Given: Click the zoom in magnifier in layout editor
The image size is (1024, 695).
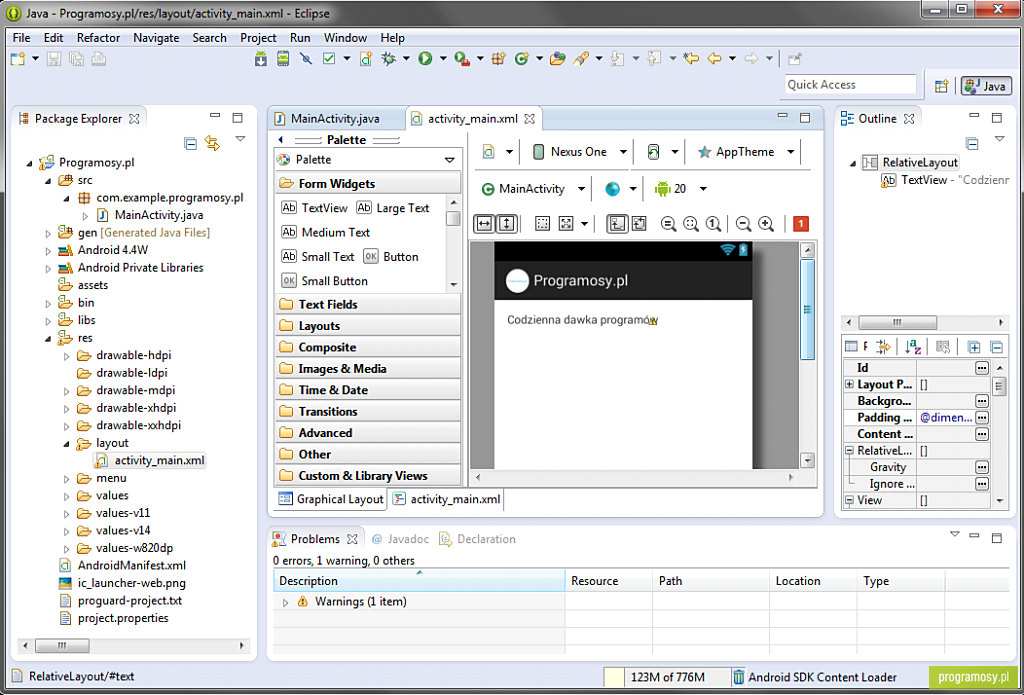Looking at the screenshot, I should tap(766, 224).
